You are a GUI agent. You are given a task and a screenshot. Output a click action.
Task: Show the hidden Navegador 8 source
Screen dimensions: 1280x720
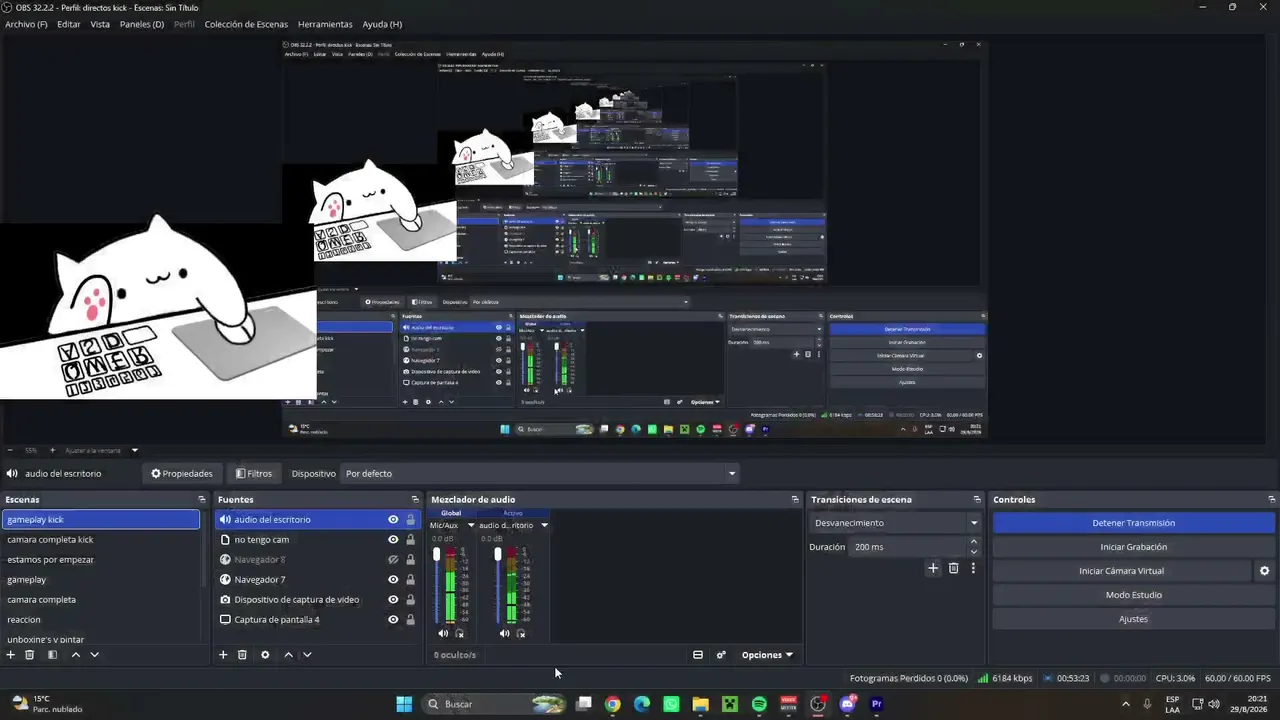[393, 560]
